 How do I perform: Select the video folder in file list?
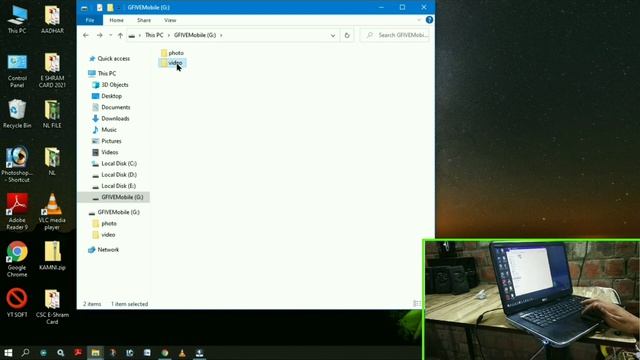coord(172,63)
